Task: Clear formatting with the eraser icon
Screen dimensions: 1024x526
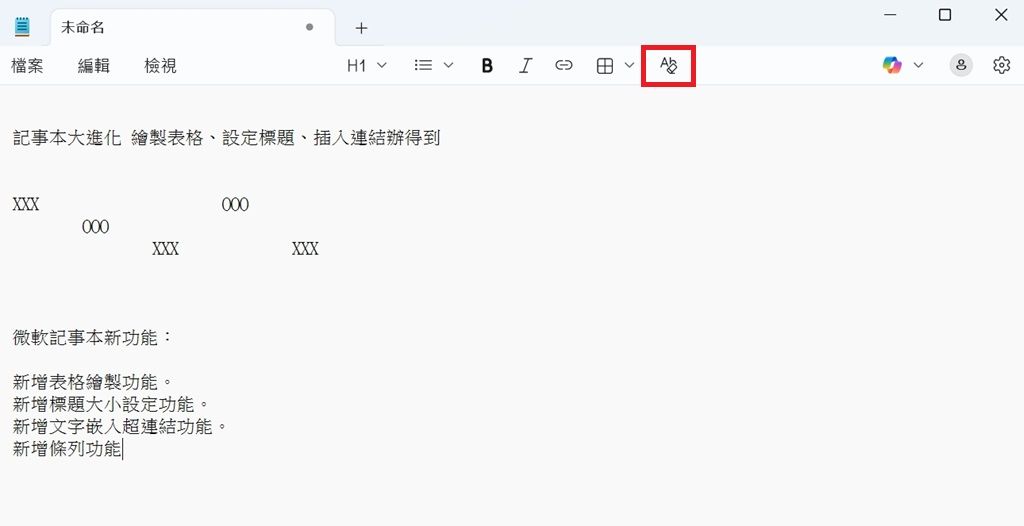Action: (x=668, y=65)
